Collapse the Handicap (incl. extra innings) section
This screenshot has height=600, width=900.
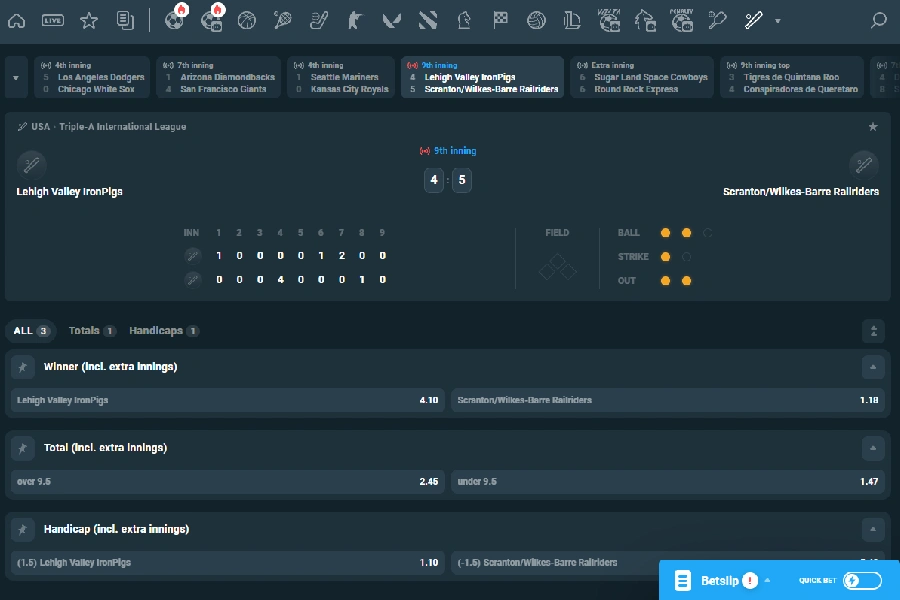tap(872, 528)
